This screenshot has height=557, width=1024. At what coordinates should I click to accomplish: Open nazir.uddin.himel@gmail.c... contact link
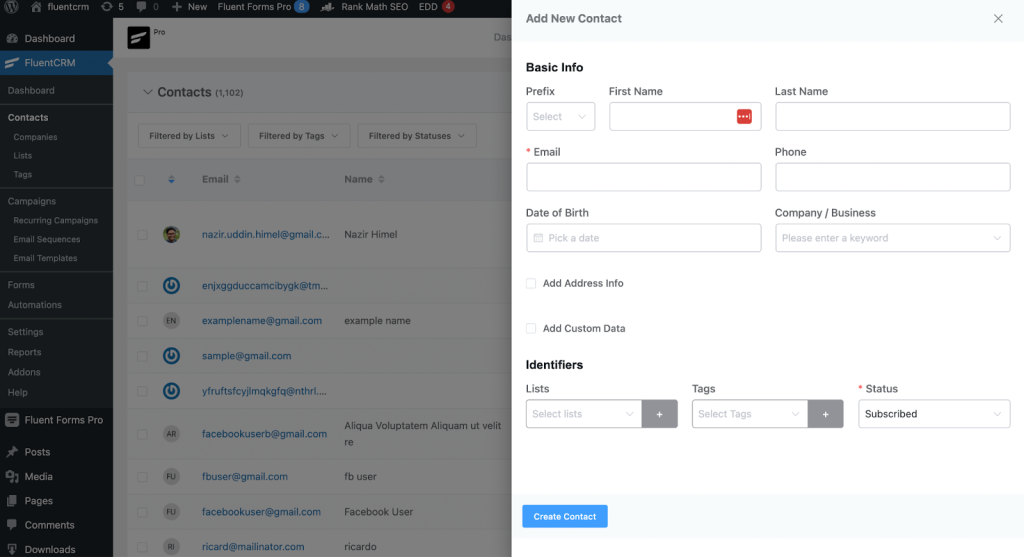265,234
